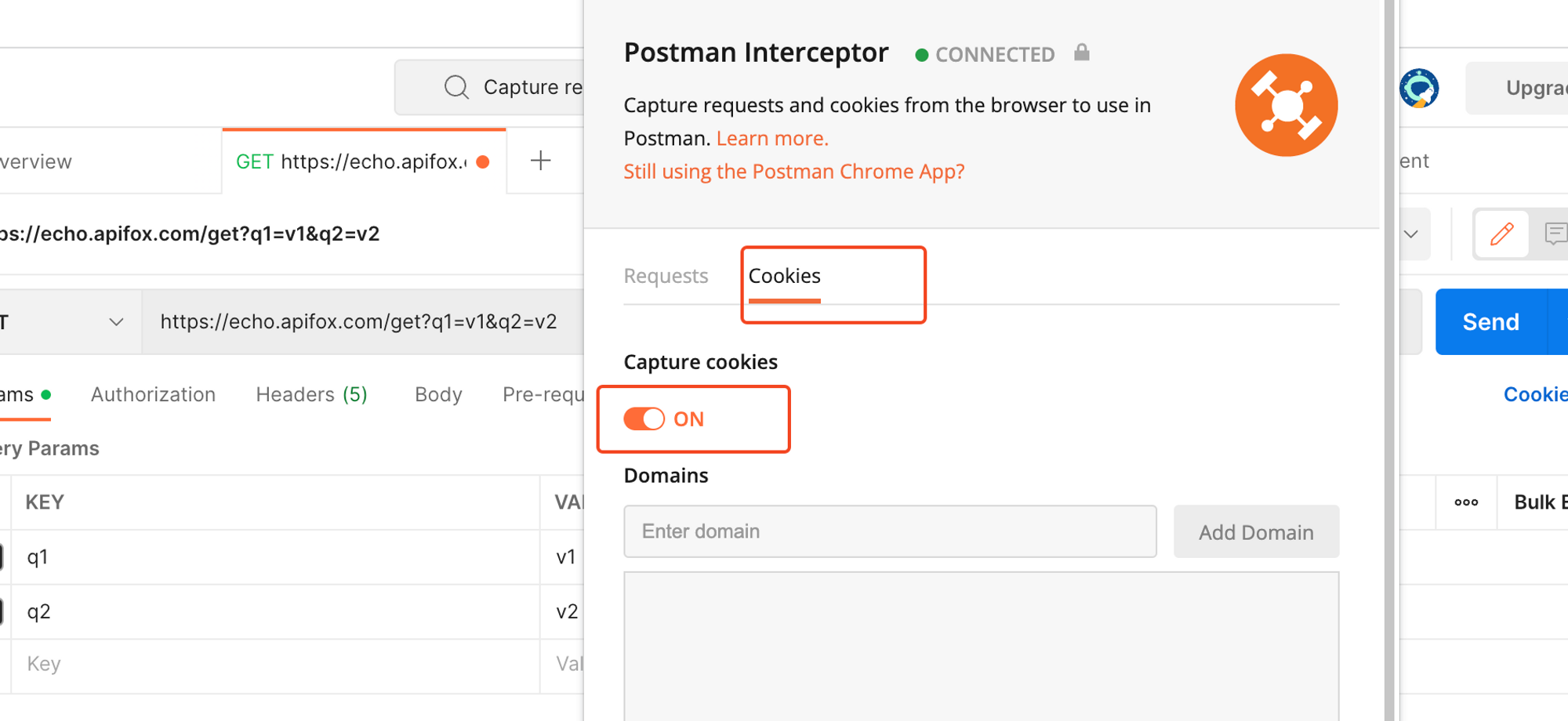Select the Body tab
The height and width of the screenshot is (721, 1568).
pos(437,394)
